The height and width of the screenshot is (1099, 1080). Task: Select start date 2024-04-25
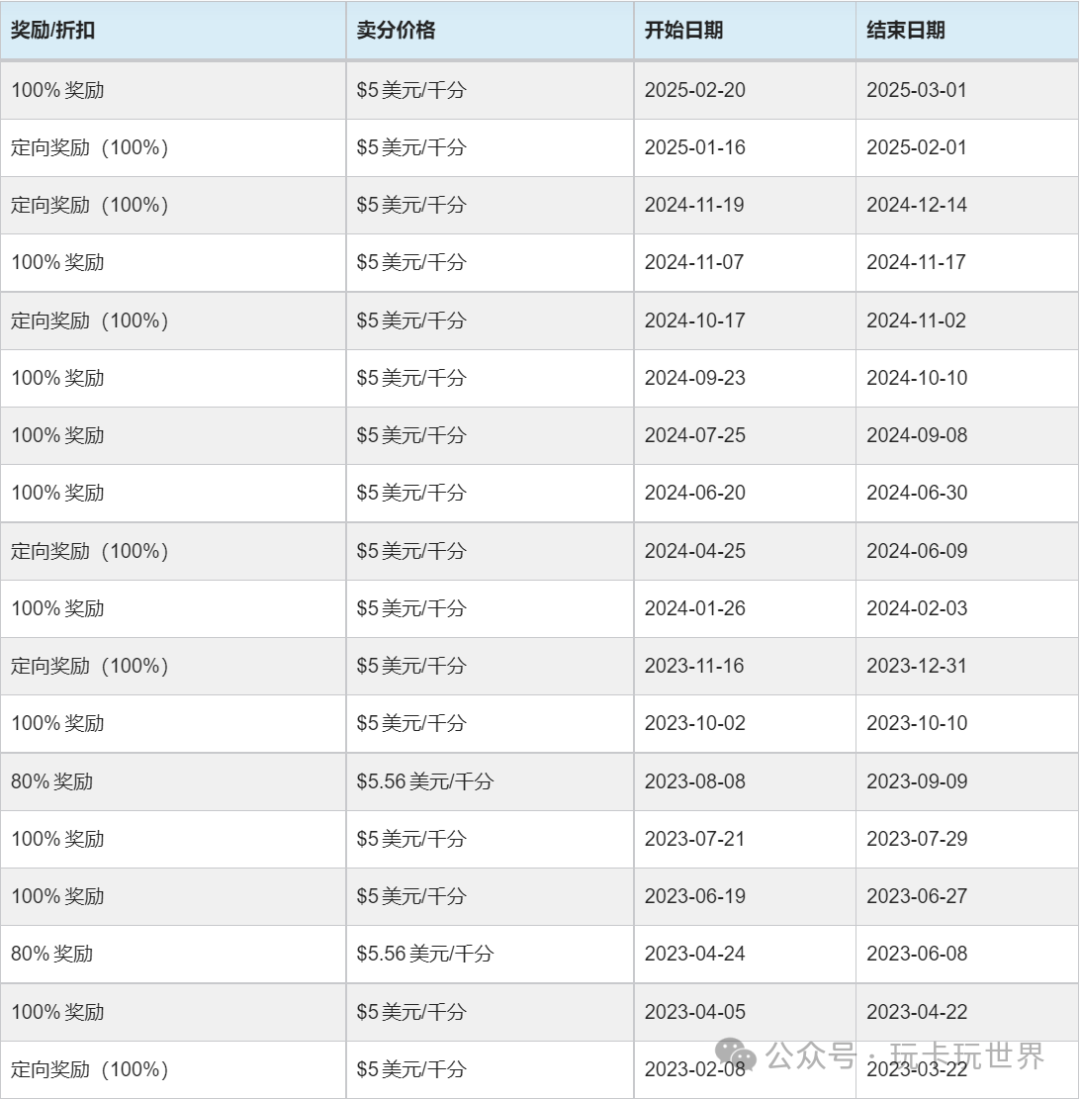click(x=695, y=552)
